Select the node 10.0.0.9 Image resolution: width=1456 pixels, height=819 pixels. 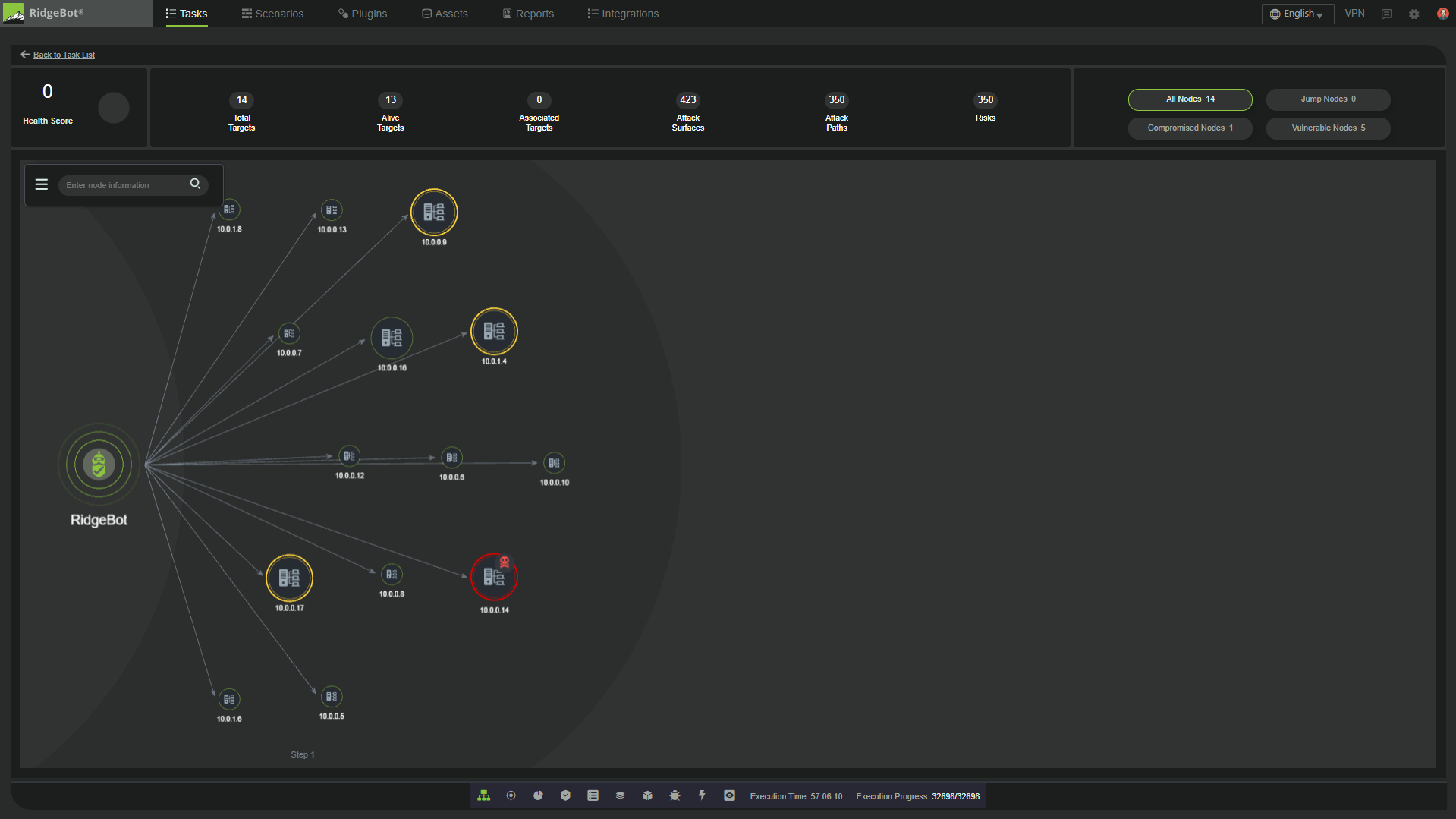click(x=434, y=212)
